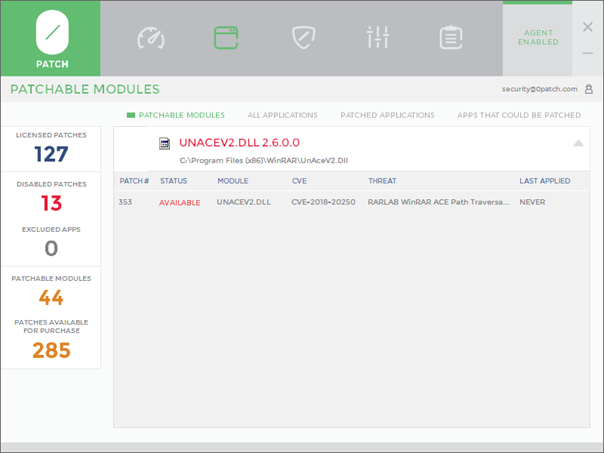Click the user account icon
This screenshot has height=453, width=604.
[x=589, y=89]
